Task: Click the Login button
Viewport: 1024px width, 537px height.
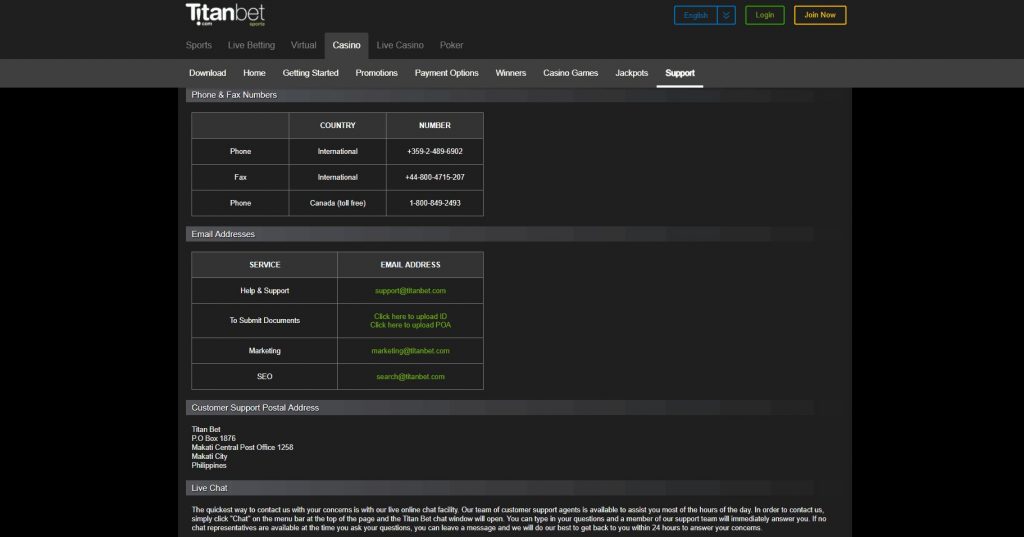Action: tap(765, 15)
